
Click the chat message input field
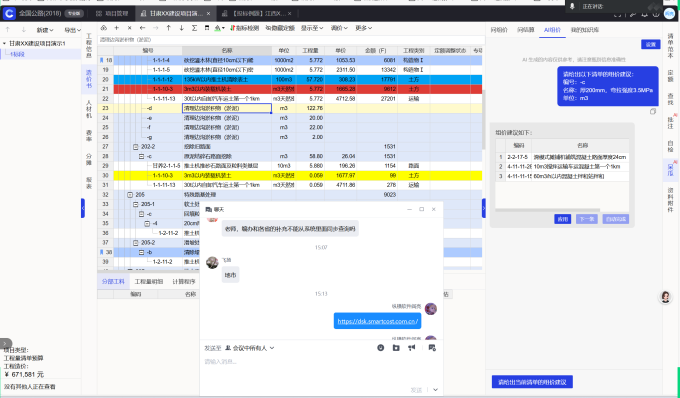click(x=321, y=371)
